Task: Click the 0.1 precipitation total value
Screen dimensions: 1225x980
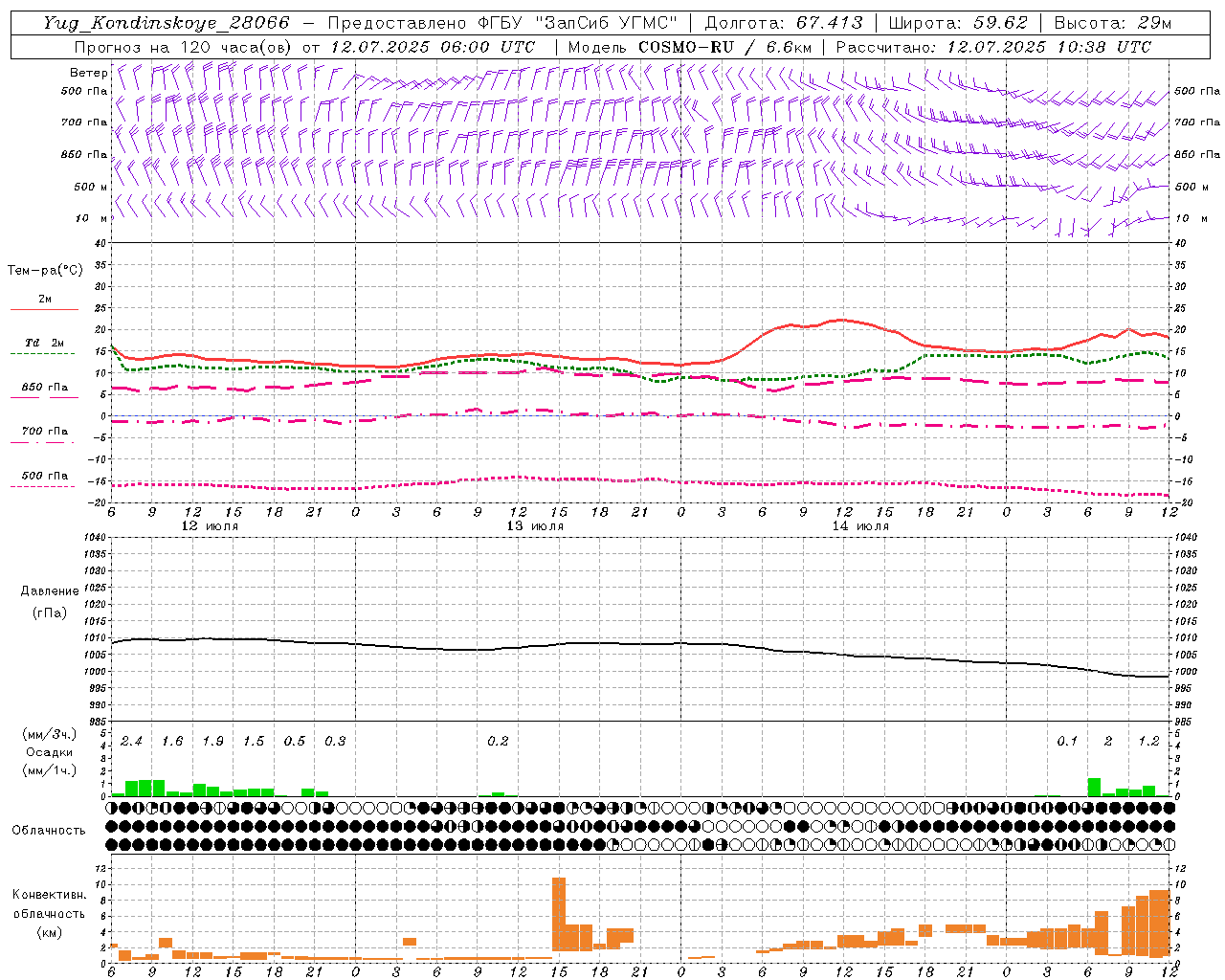Action: click(1067, 742)
